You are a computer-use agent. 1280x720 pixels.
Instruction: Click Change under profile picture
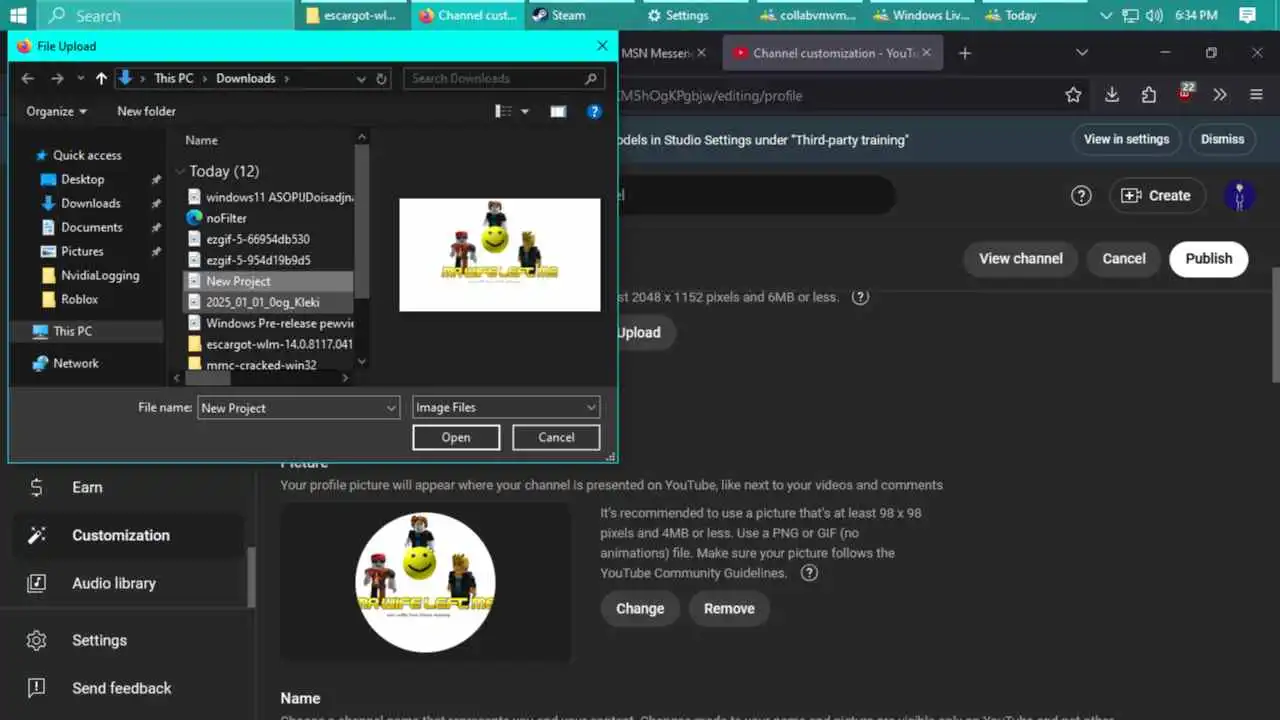[640, 608]
